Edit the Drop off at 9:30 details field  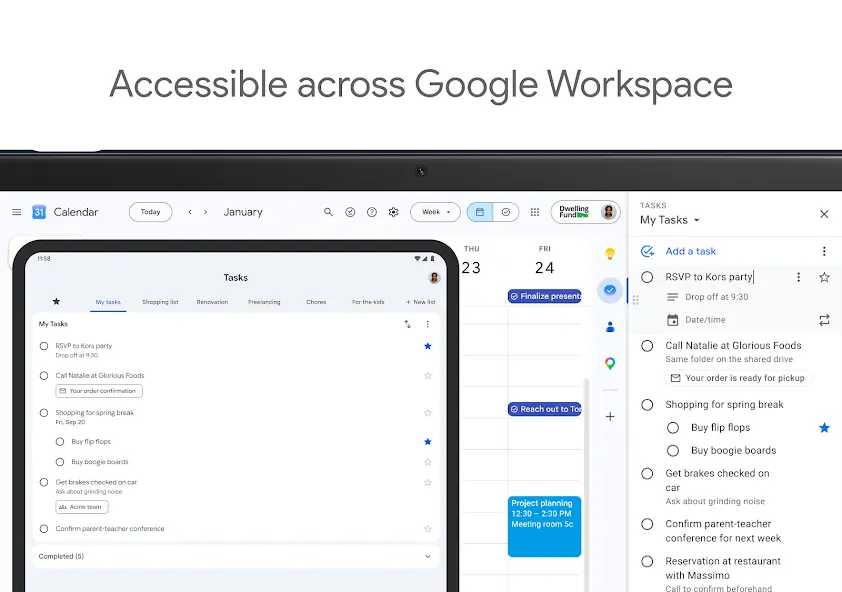716,297
